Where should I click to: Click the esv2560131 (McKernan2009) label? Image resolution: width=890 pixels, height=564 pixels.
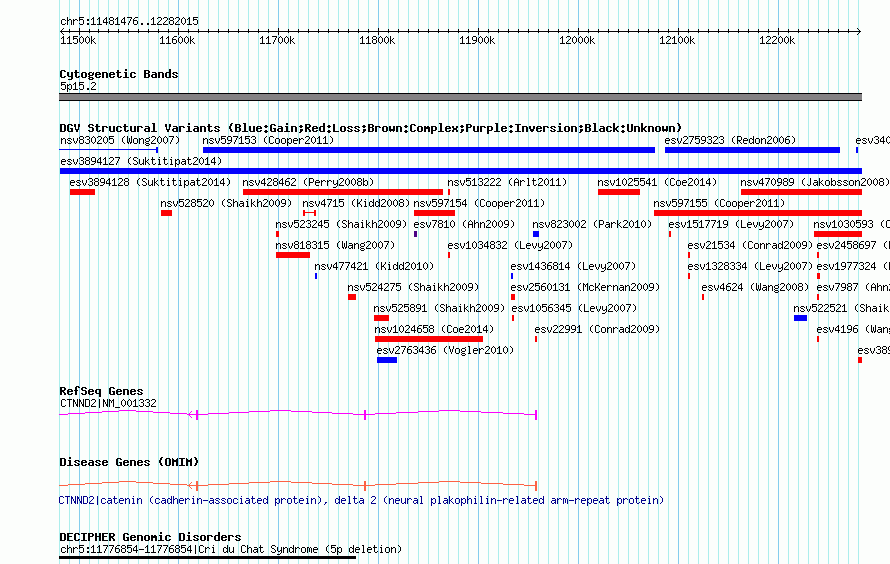click(585, 287)
